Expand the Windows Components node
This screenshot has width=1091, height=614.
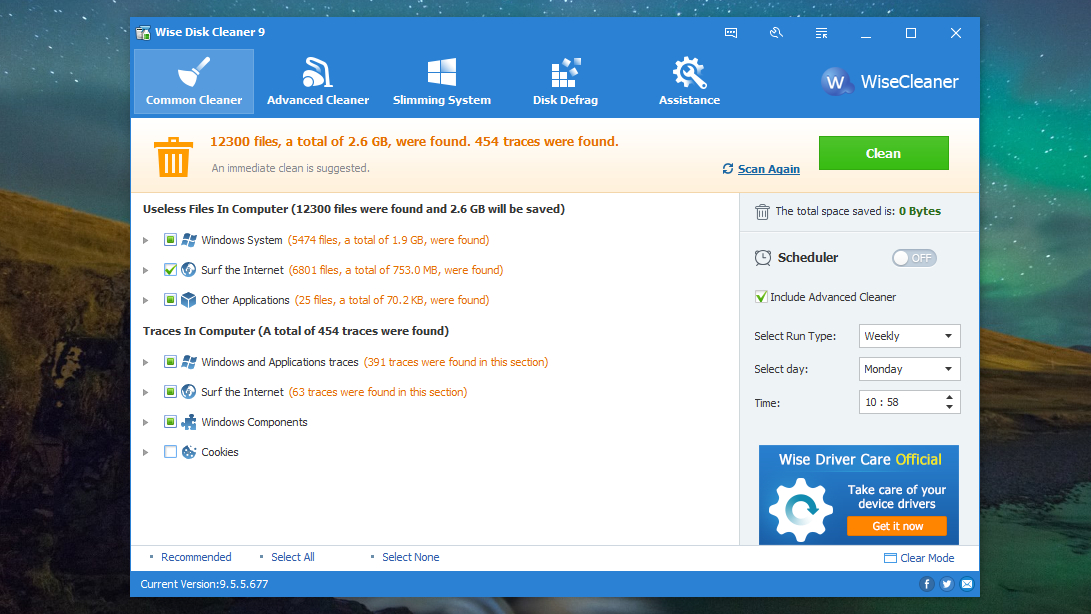click(x=145, y=422)
